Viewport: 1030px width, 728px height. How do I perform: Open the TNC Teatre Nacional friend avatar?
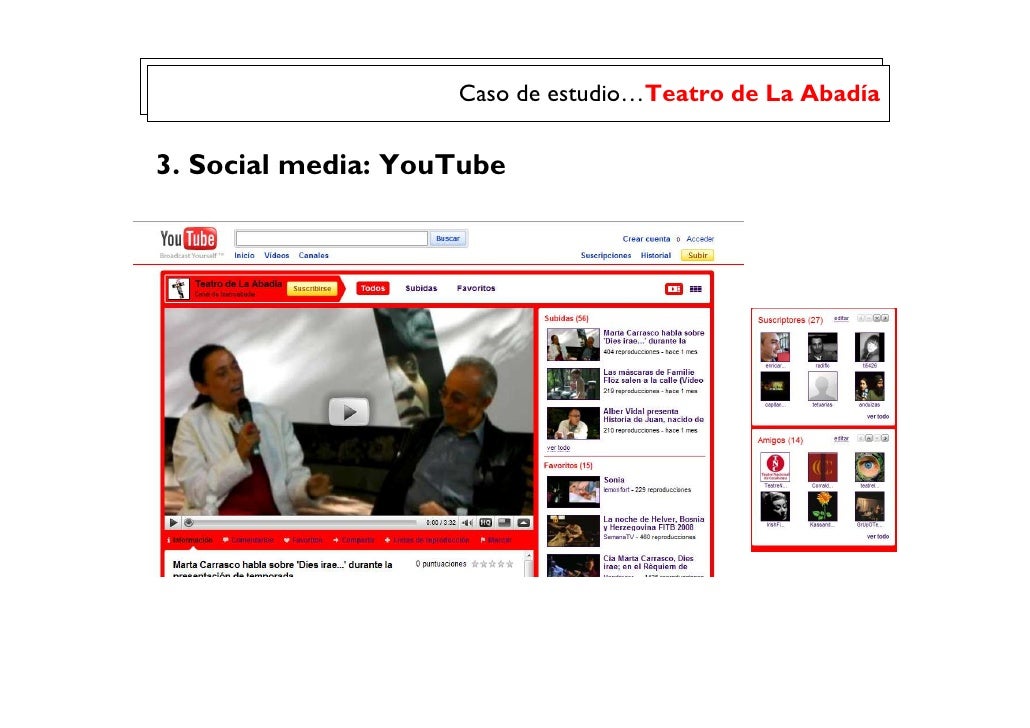(775, 467)
